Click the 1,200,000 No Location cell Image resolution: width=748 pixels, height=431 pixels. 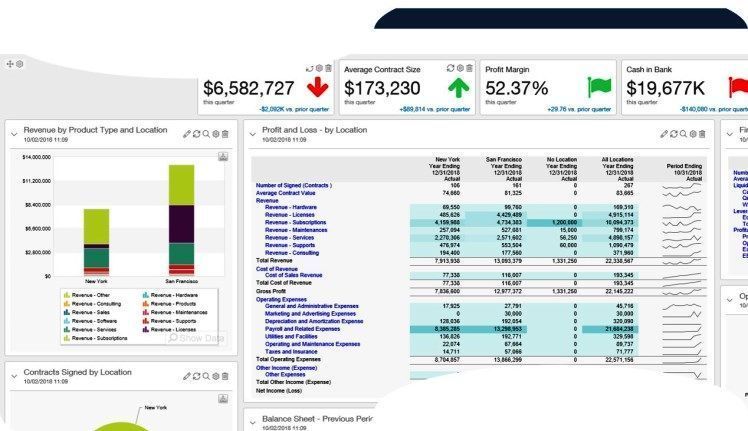[x=554, y=222]
